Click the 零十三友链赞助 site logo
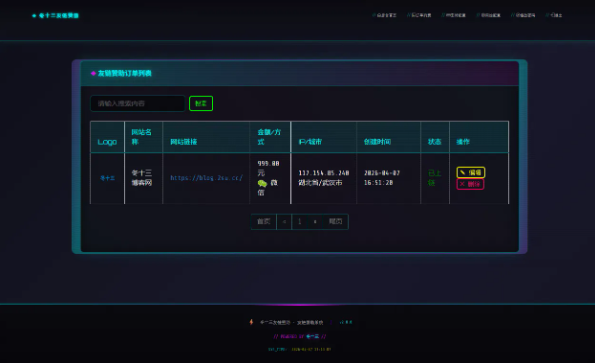Viewport: 595px width, 363px height. click(55, 16)
